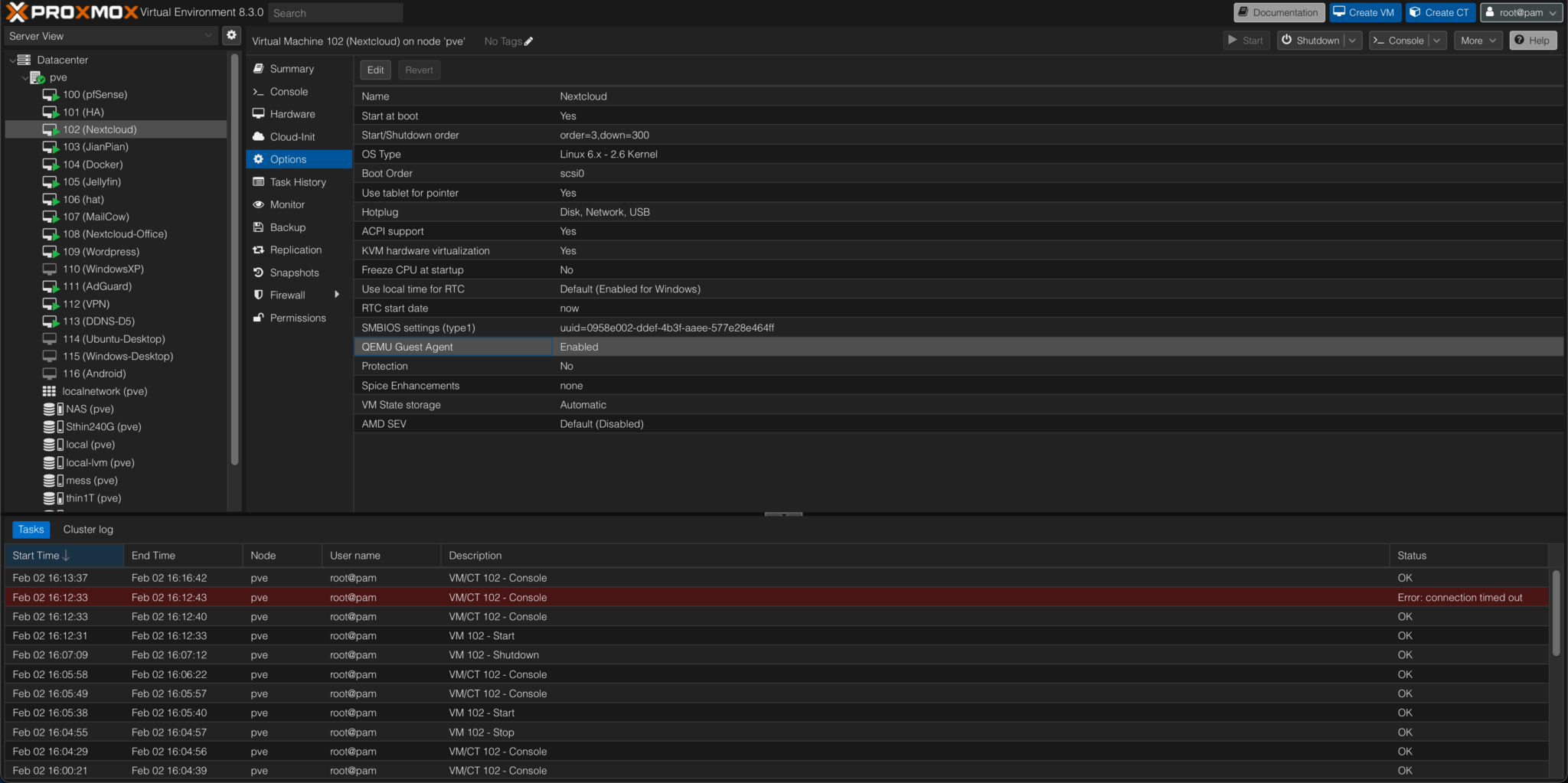Click the Create VM button

[x=1365, y=12]
